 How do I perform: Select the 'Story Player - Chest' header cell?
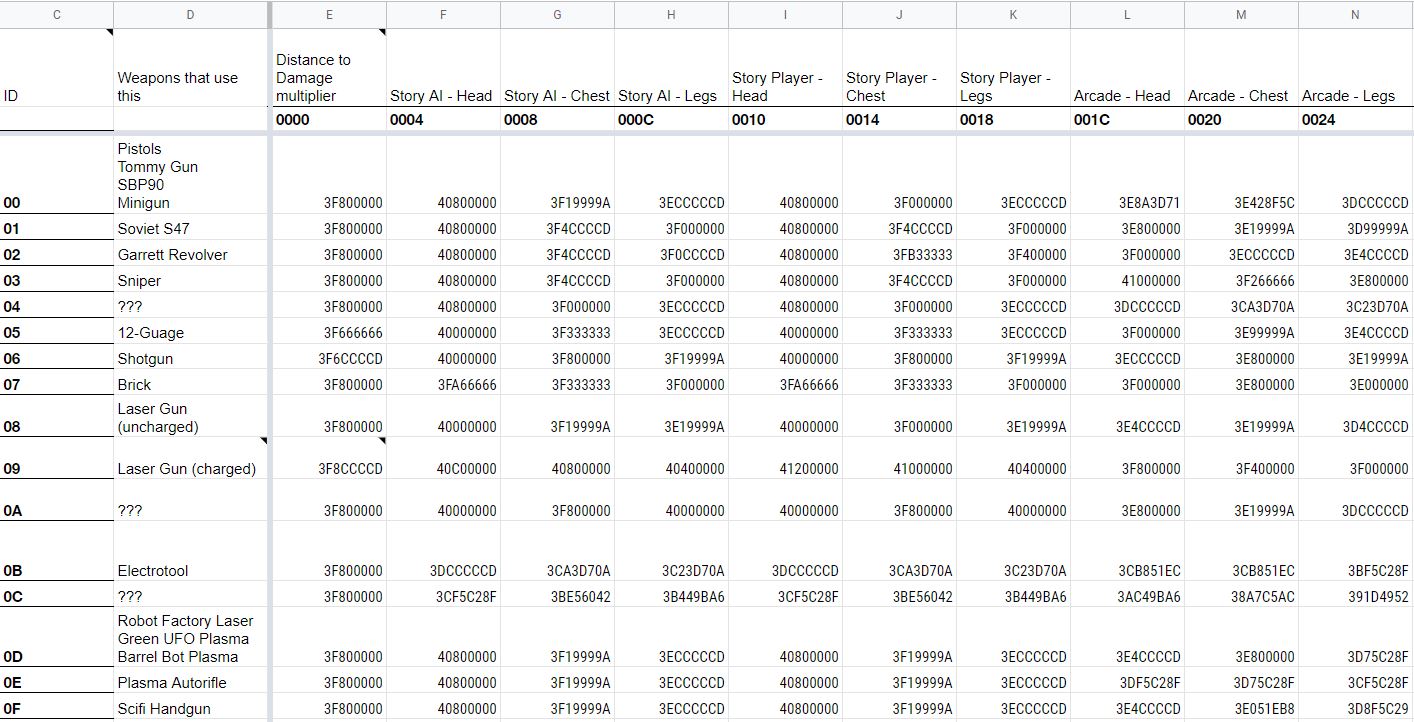[899, 67]
